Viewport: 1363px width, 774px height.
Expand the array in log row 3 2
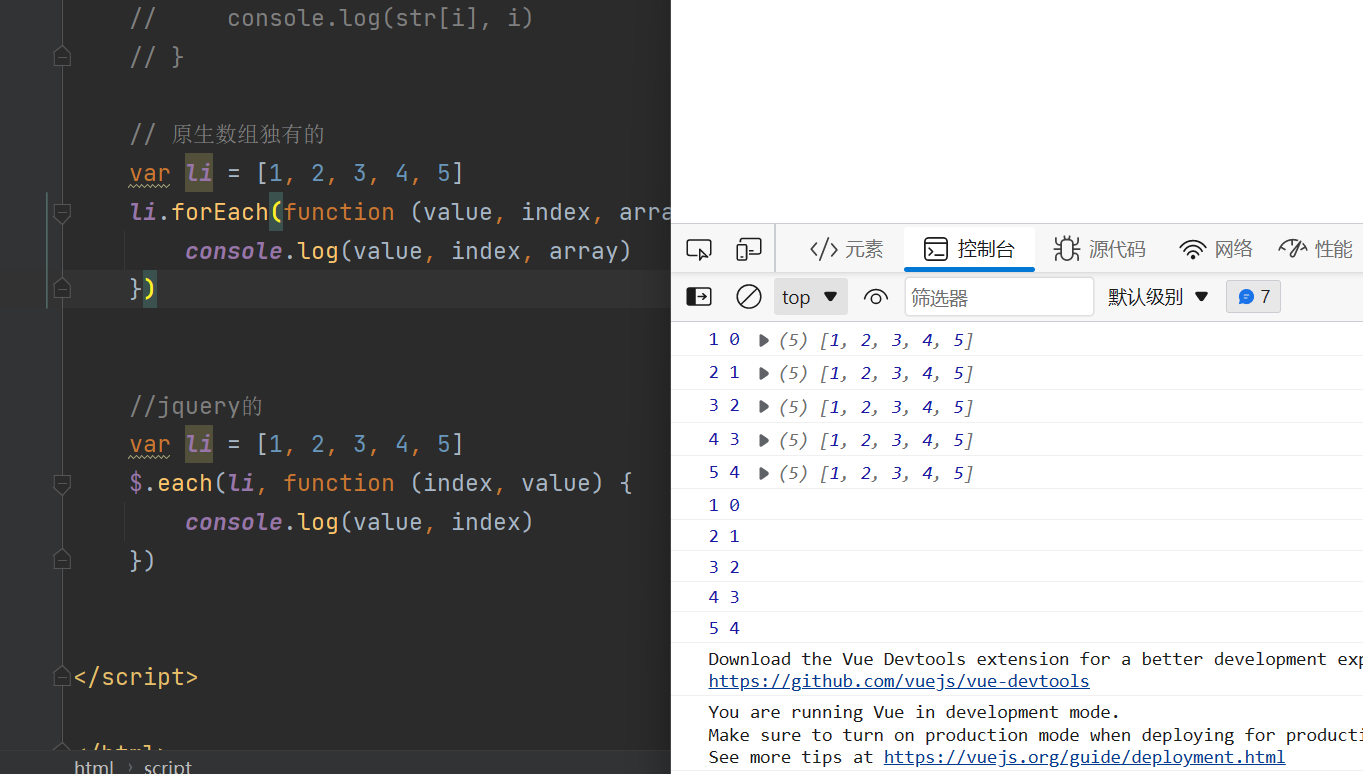point(764,407)
